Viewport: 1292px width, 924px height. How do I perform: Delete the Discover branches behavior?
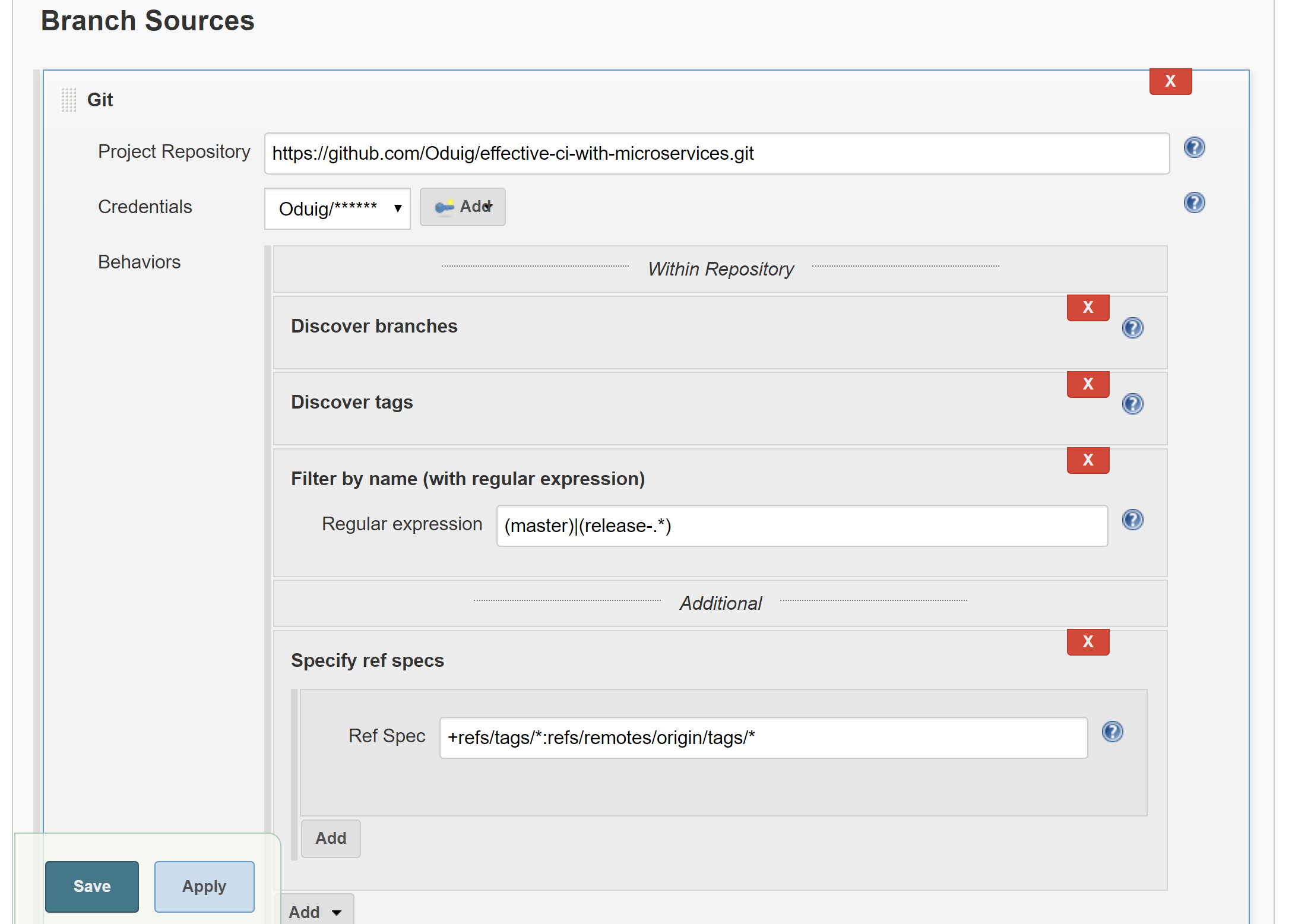click(x=1088, y=308)
